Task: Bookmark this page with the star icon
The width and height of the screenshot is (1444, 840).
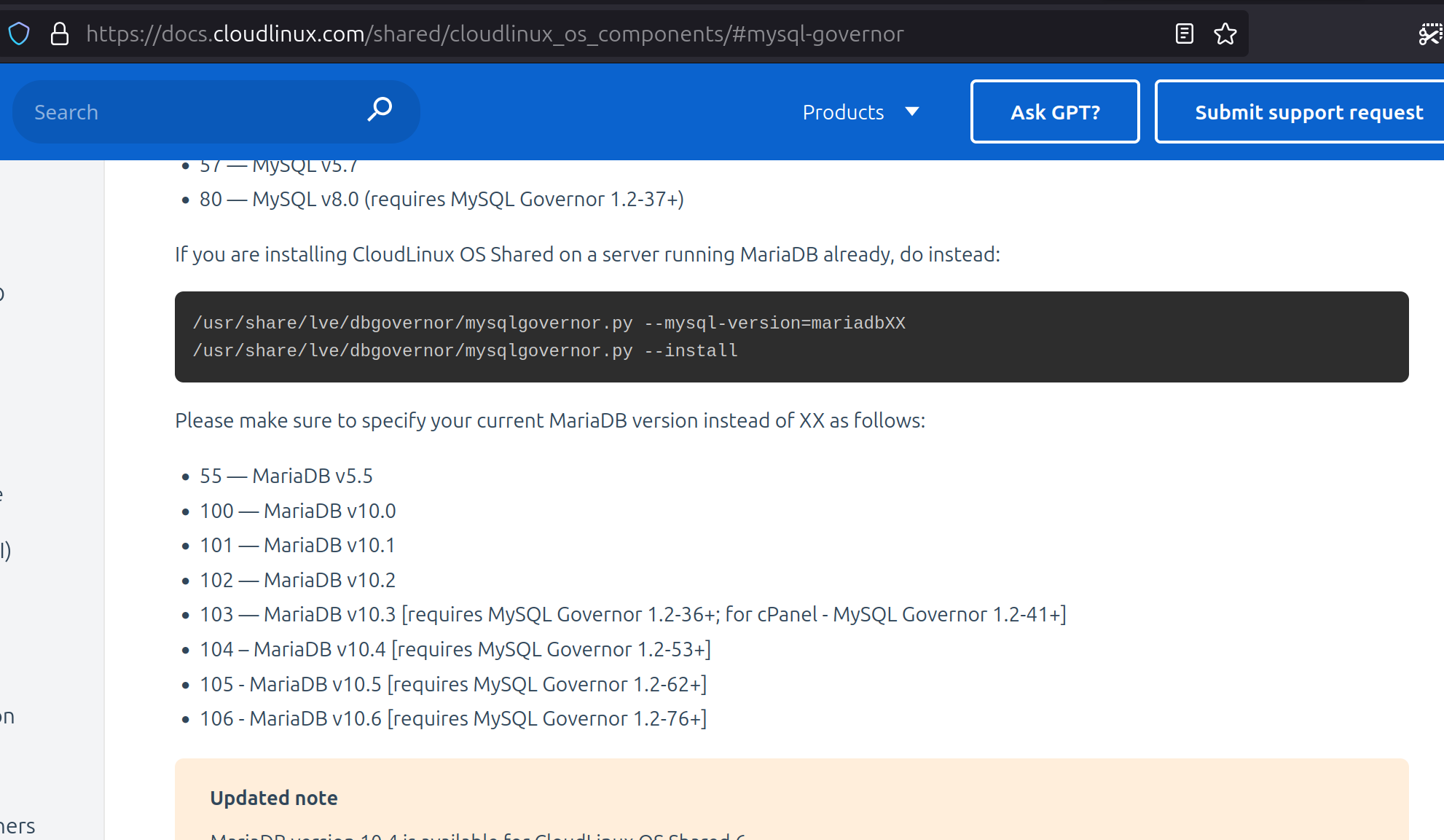Action: pos(1225,34)
